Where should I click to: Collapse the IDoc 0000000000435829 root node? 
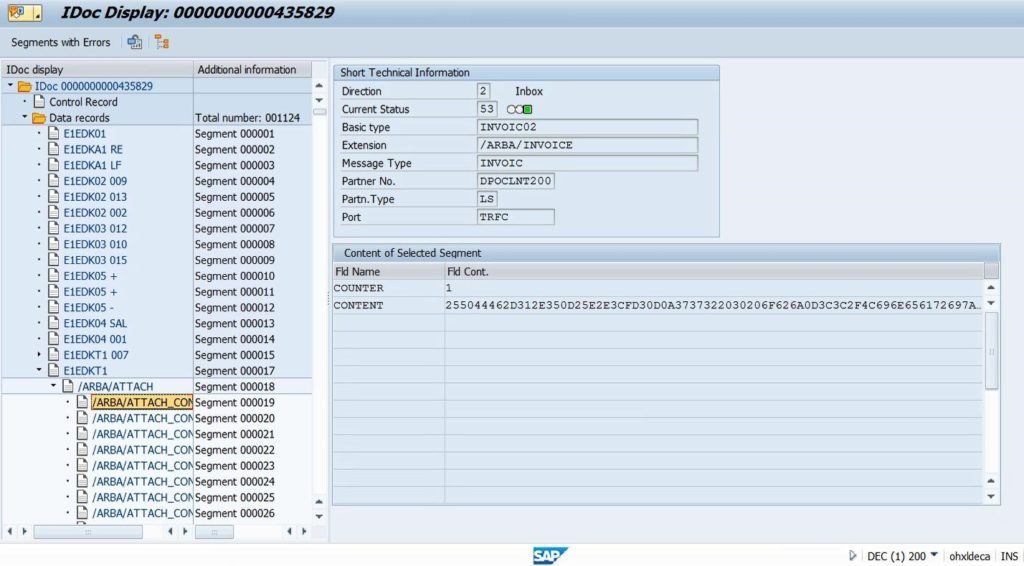tap(10, 86)
